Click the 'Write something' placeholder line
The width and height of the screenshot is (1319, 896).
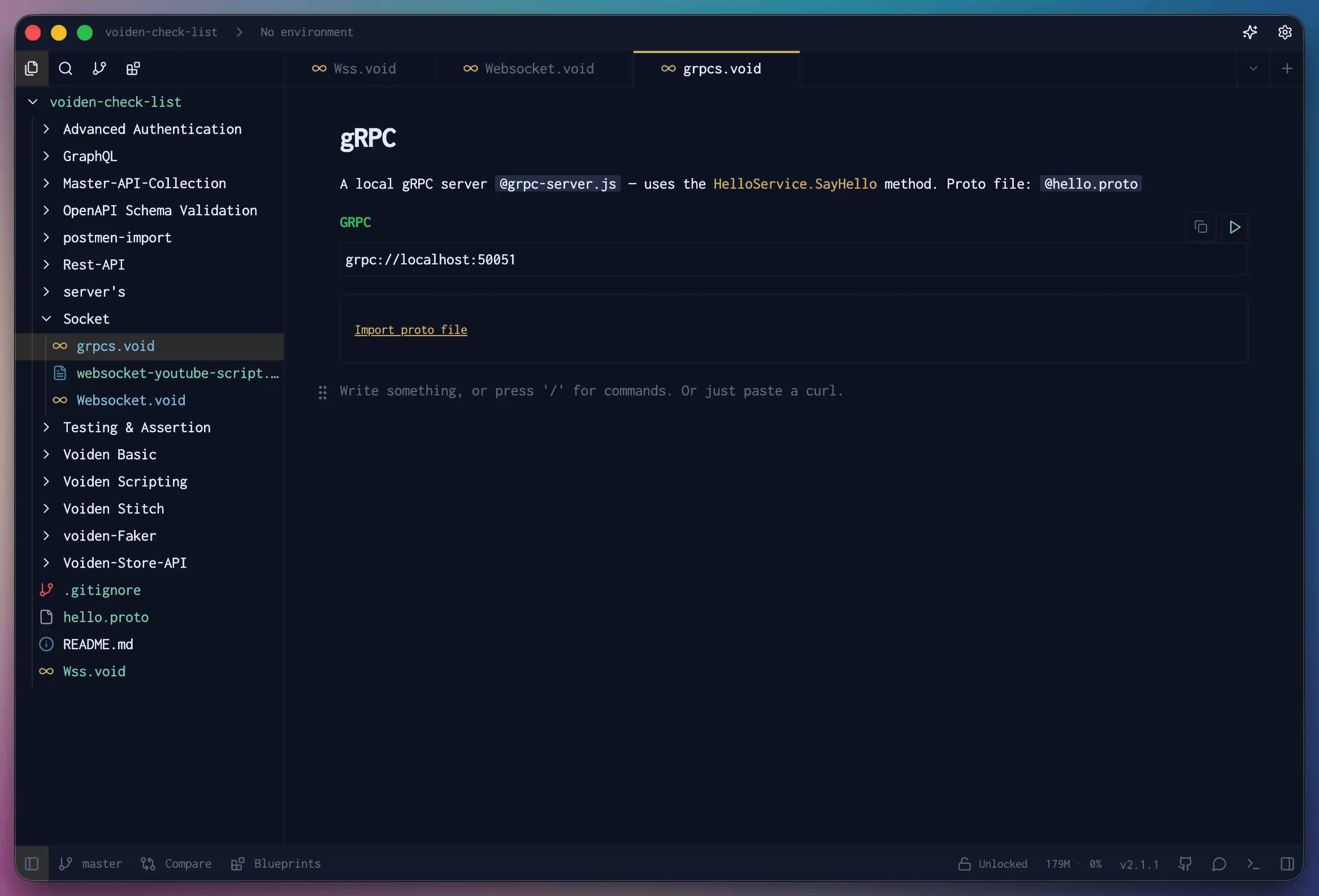click(x=591, y=391)
